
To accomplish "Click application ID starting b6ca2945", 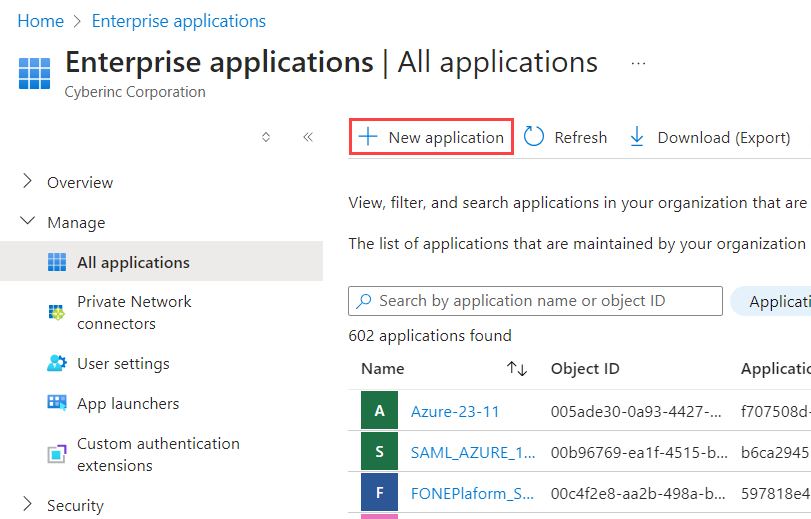I will click(x=775, y=453).
